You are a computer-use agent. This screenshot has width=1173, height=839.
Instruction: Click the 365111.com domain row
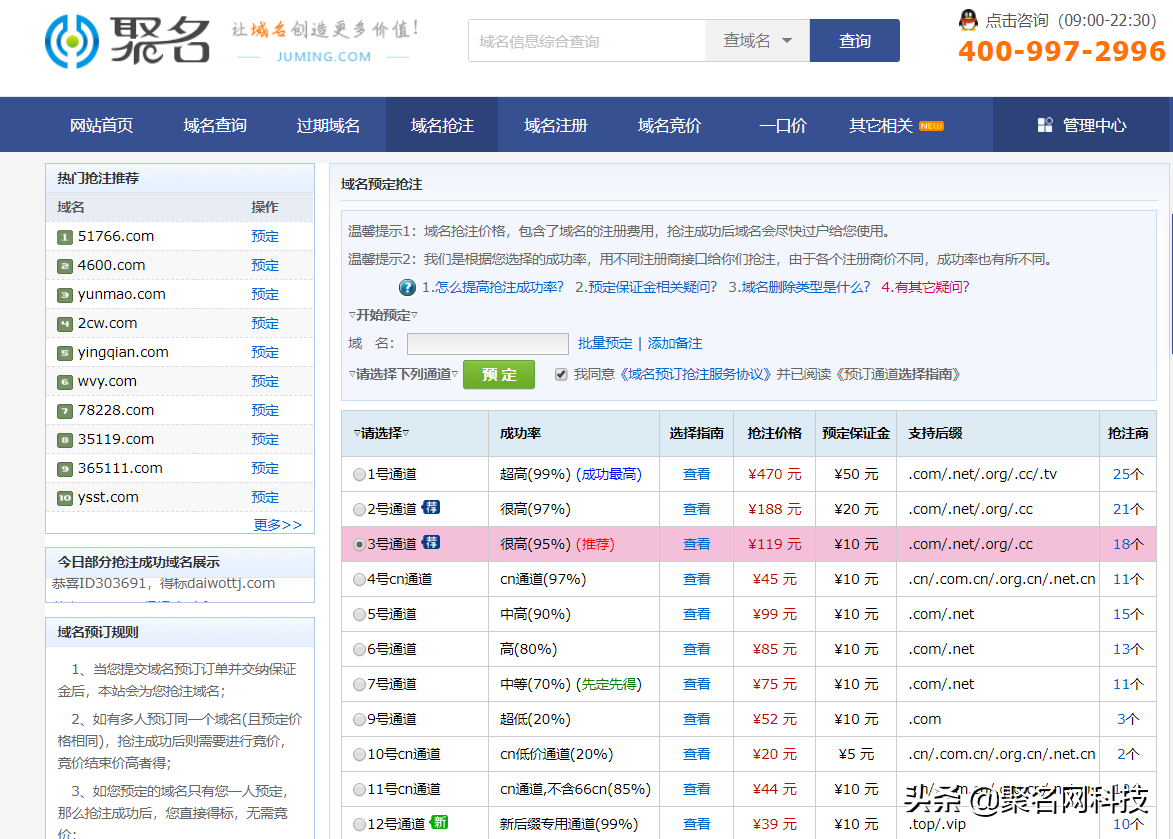[x=180, y=469]
